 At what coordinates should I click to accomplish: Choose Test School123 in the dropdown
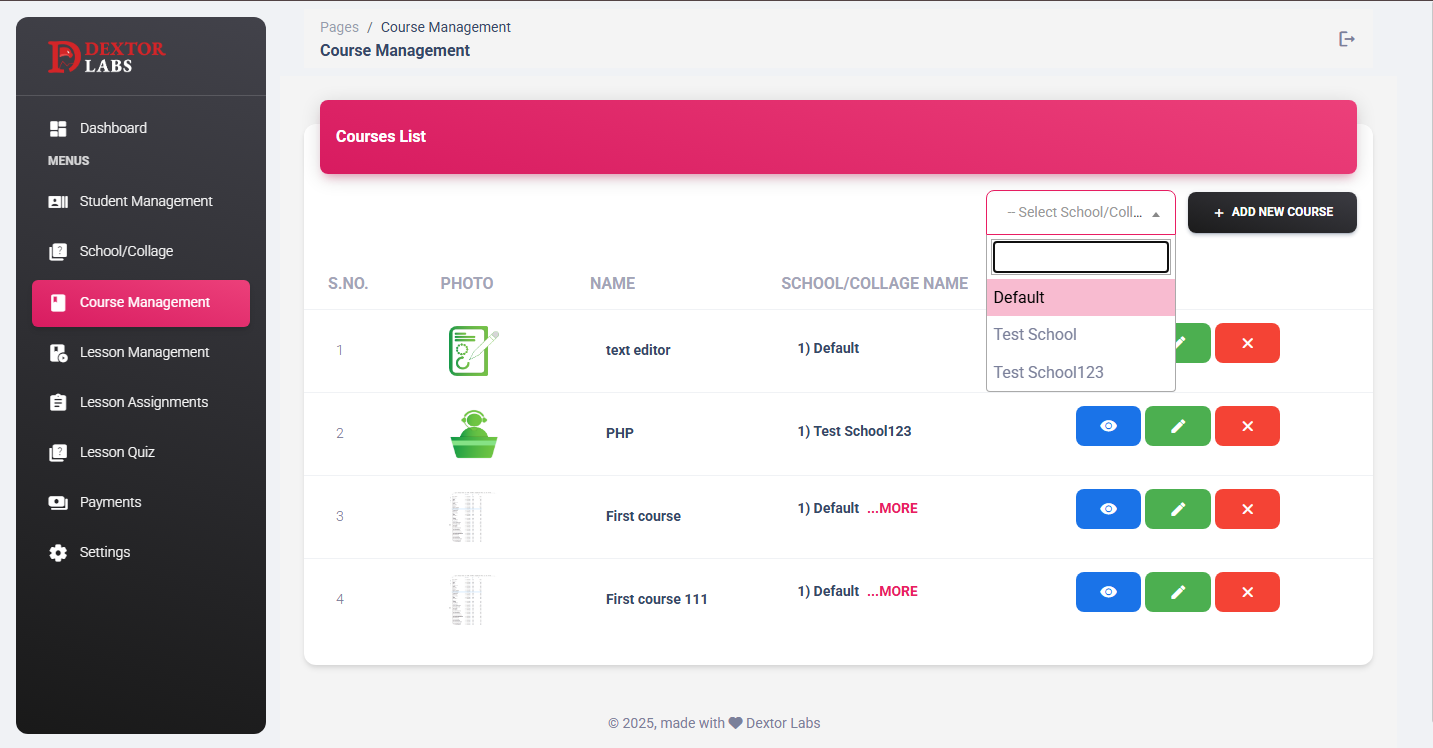[1048, 372]
